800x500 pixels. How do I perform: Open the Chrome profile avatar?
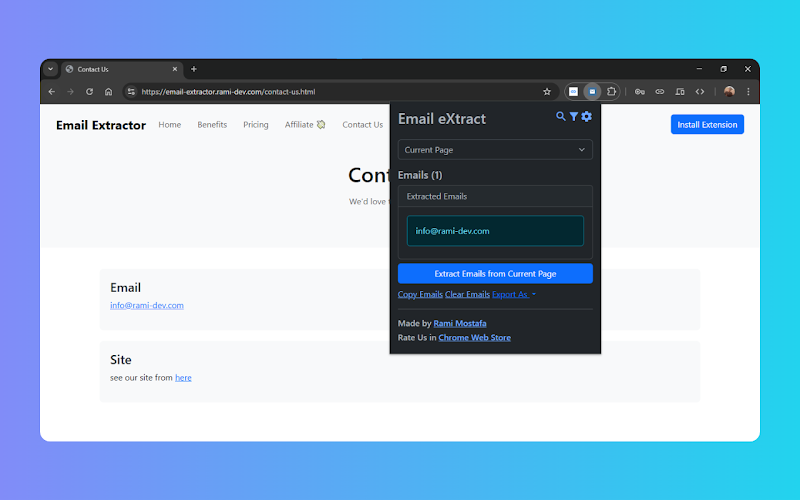pyautogui.click(x=729, y=92)
